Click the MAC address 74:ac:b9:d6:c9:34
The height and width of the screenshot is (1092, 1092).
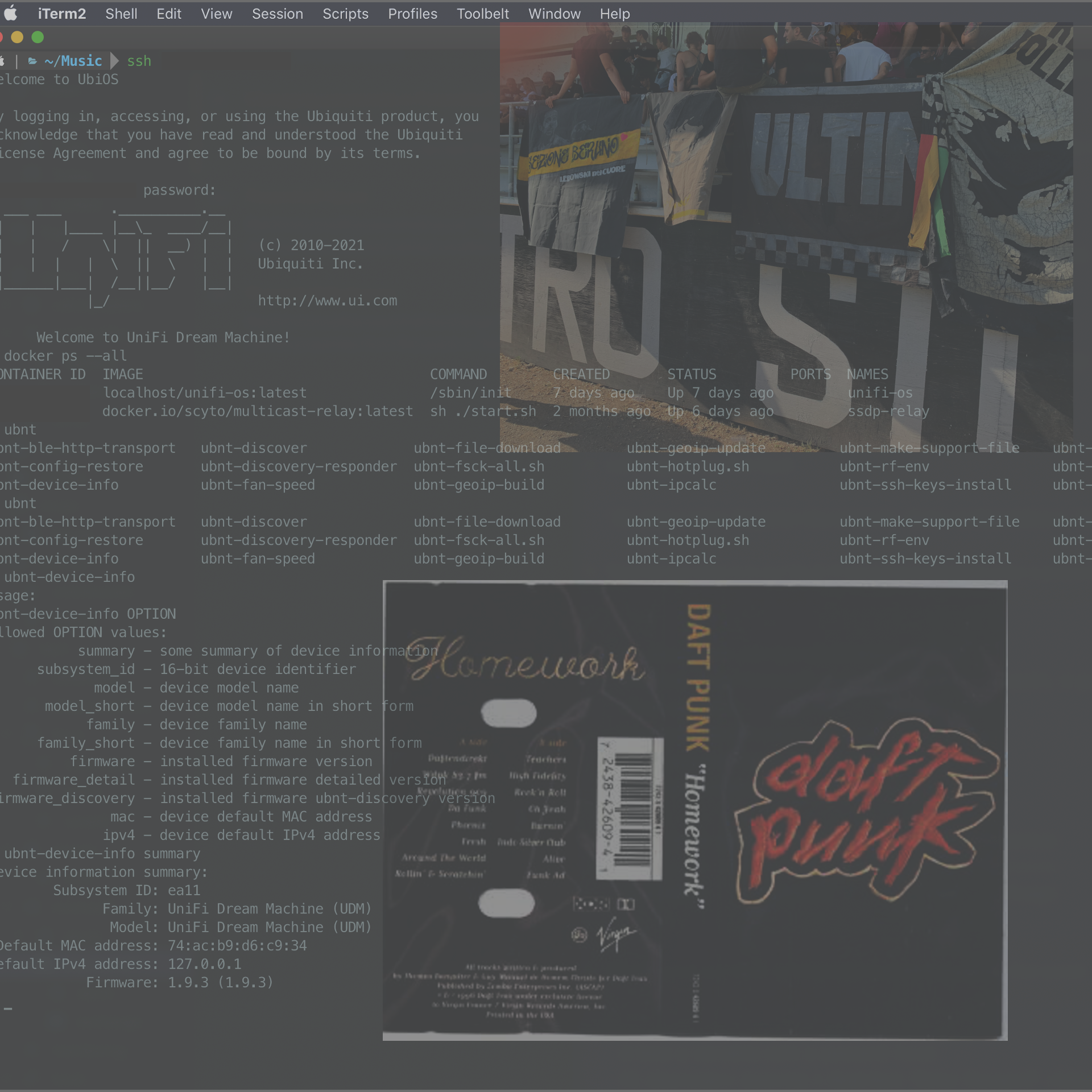tap(237, 946)
